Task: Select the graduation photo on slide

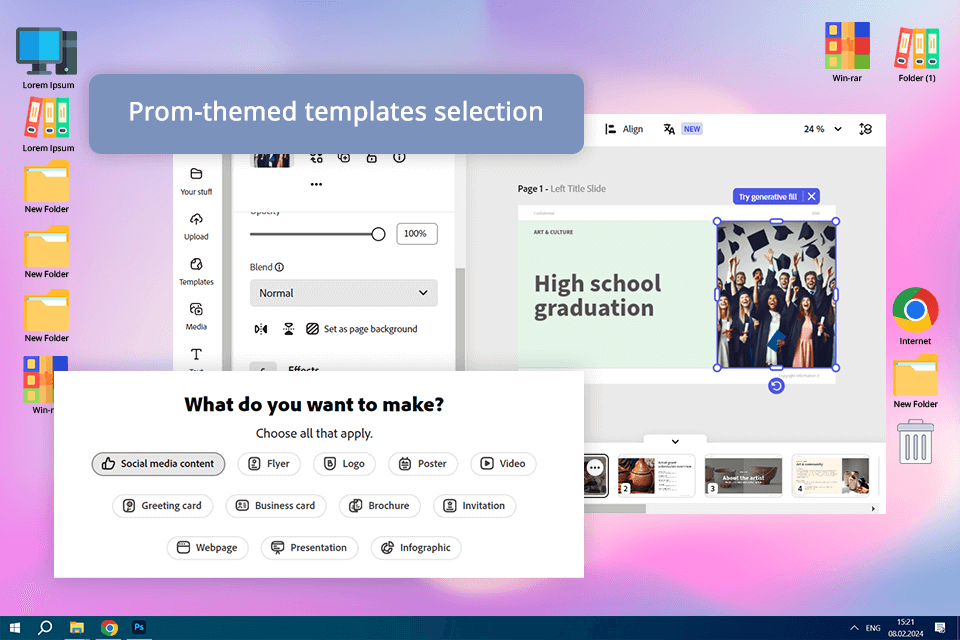Action: (776, 295)
